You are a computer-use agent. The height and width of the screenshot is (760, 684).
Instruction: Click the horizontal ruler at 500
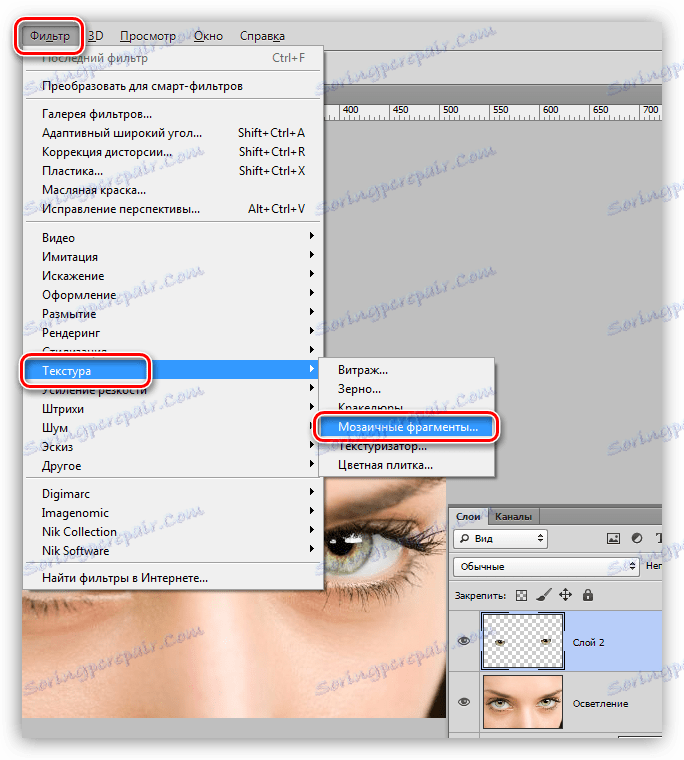tap(450, 111)
